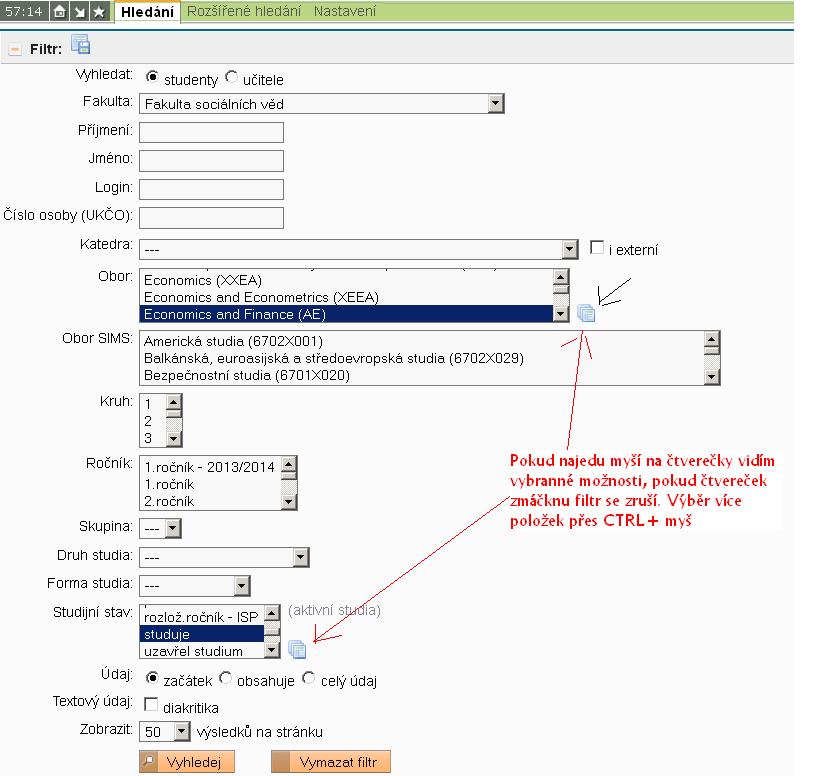
Task: Click the selected-items icon beside Obor list
Action: pyautogui.click(x=586, y=313)
